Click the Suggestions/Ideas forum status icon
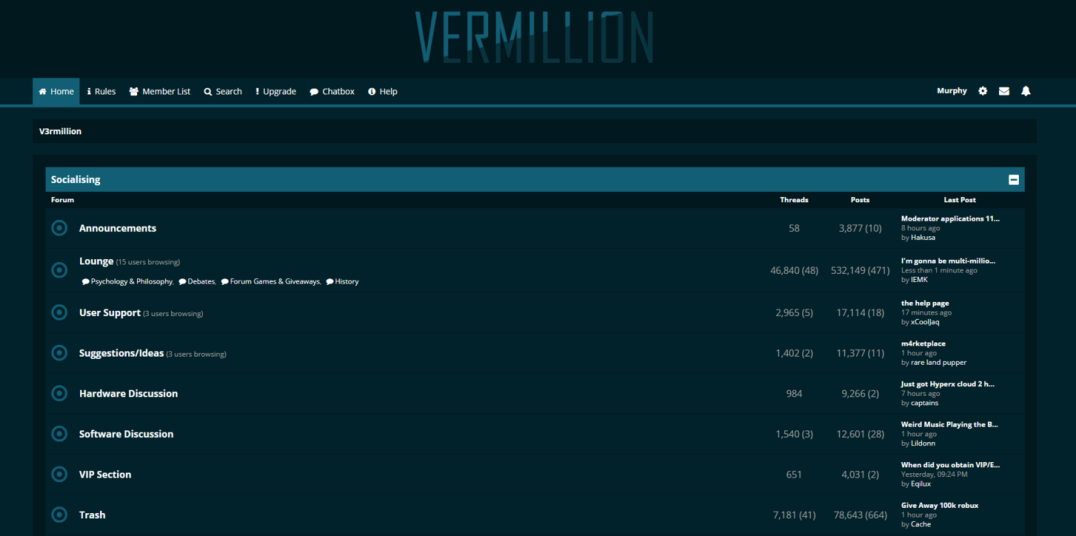The height and width of the screenshot is (536, 1076). pyautogui.click(x=60, y=353)
